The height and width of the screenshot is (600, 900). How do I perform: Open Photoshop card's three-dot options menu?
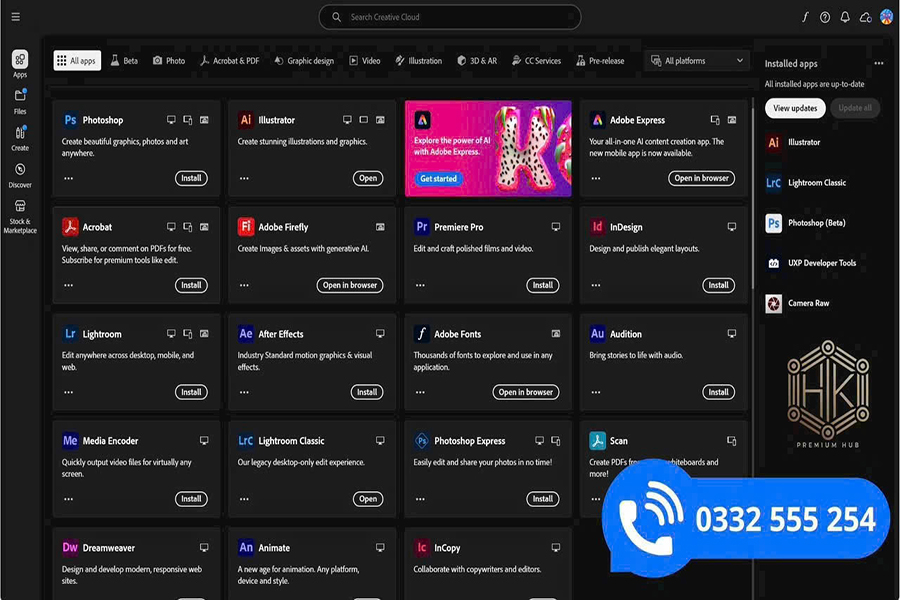coord(68,178)
